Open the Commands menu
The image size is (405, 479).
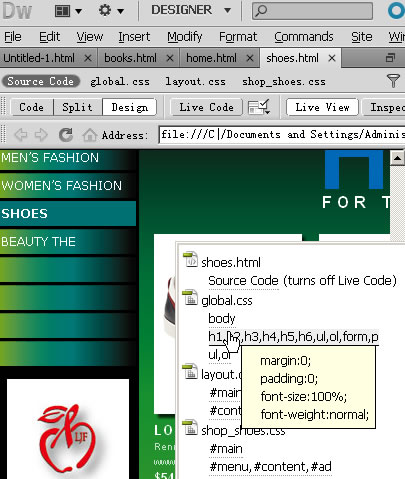(304, 37)
